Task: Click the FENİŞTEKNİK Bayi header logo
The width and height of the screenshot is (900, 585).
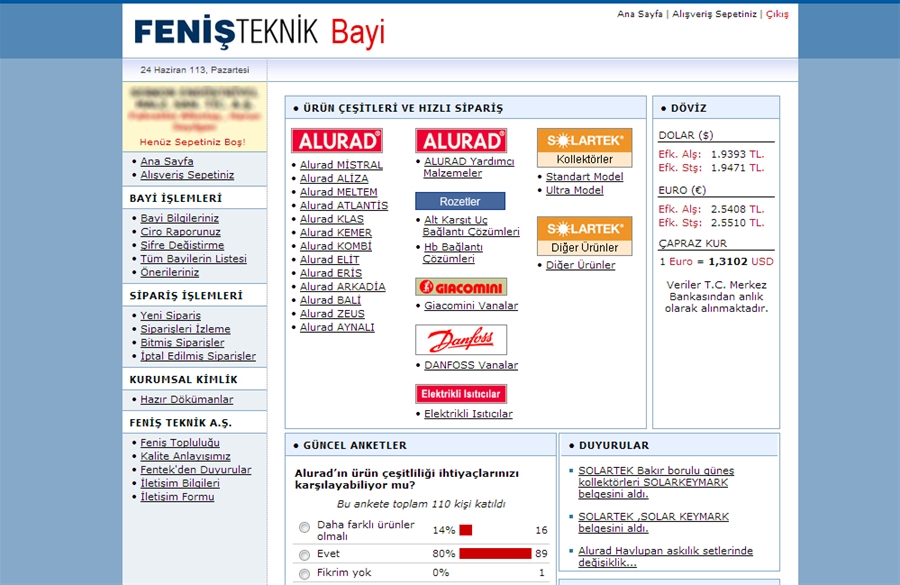Action: click(x=259, y=32)
